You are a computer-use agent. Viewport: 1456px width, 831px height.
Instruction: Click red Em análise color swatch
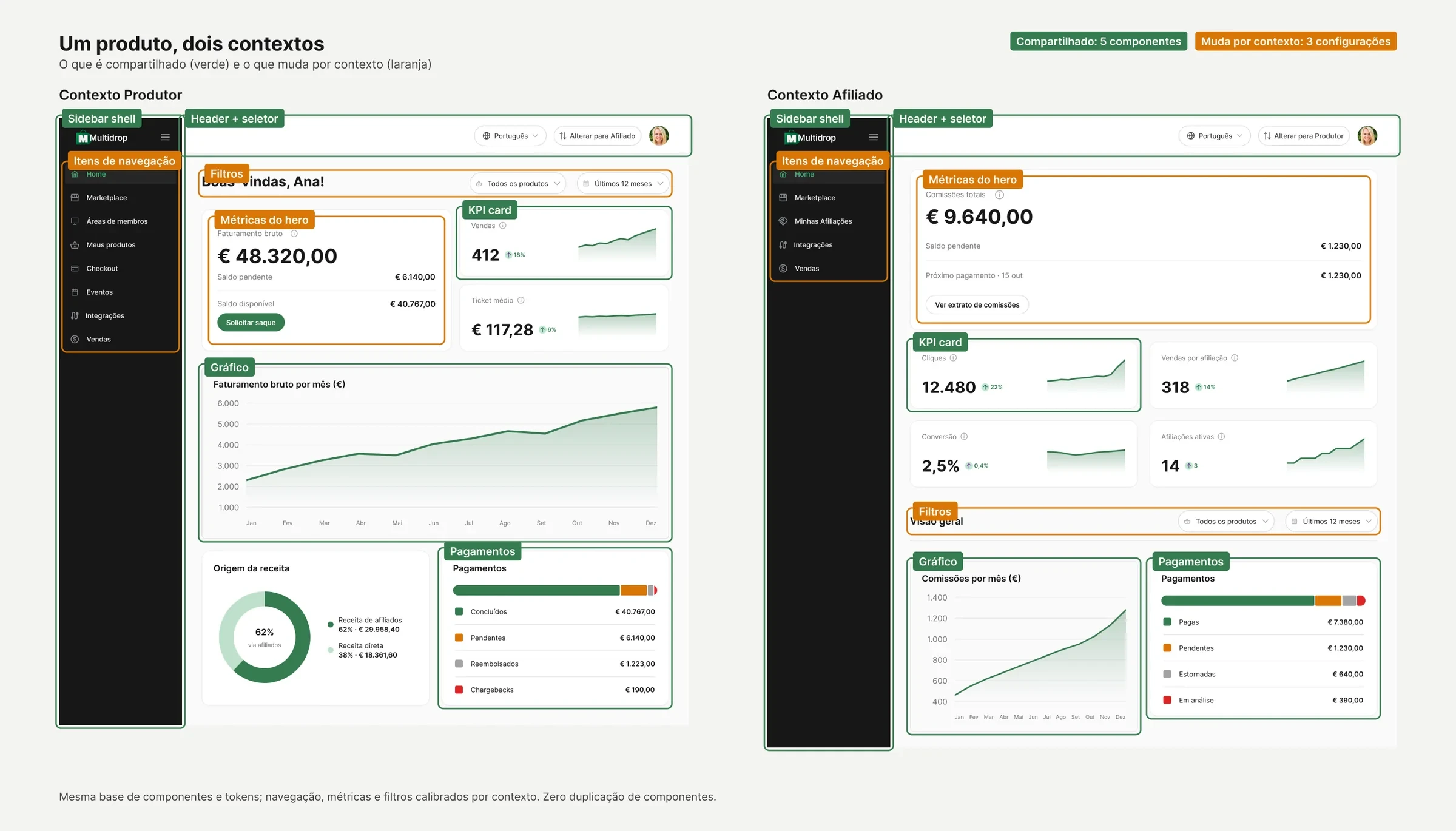pyautogui.click(x=1167, y=700)
